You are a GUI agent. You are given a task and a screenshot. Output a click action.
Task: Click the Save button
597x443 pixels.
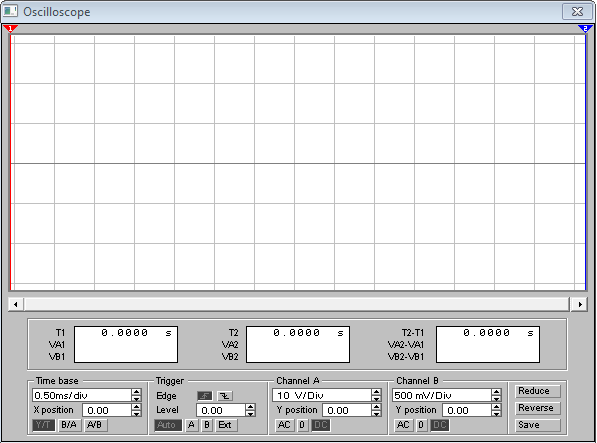click(x=538, y=425)
